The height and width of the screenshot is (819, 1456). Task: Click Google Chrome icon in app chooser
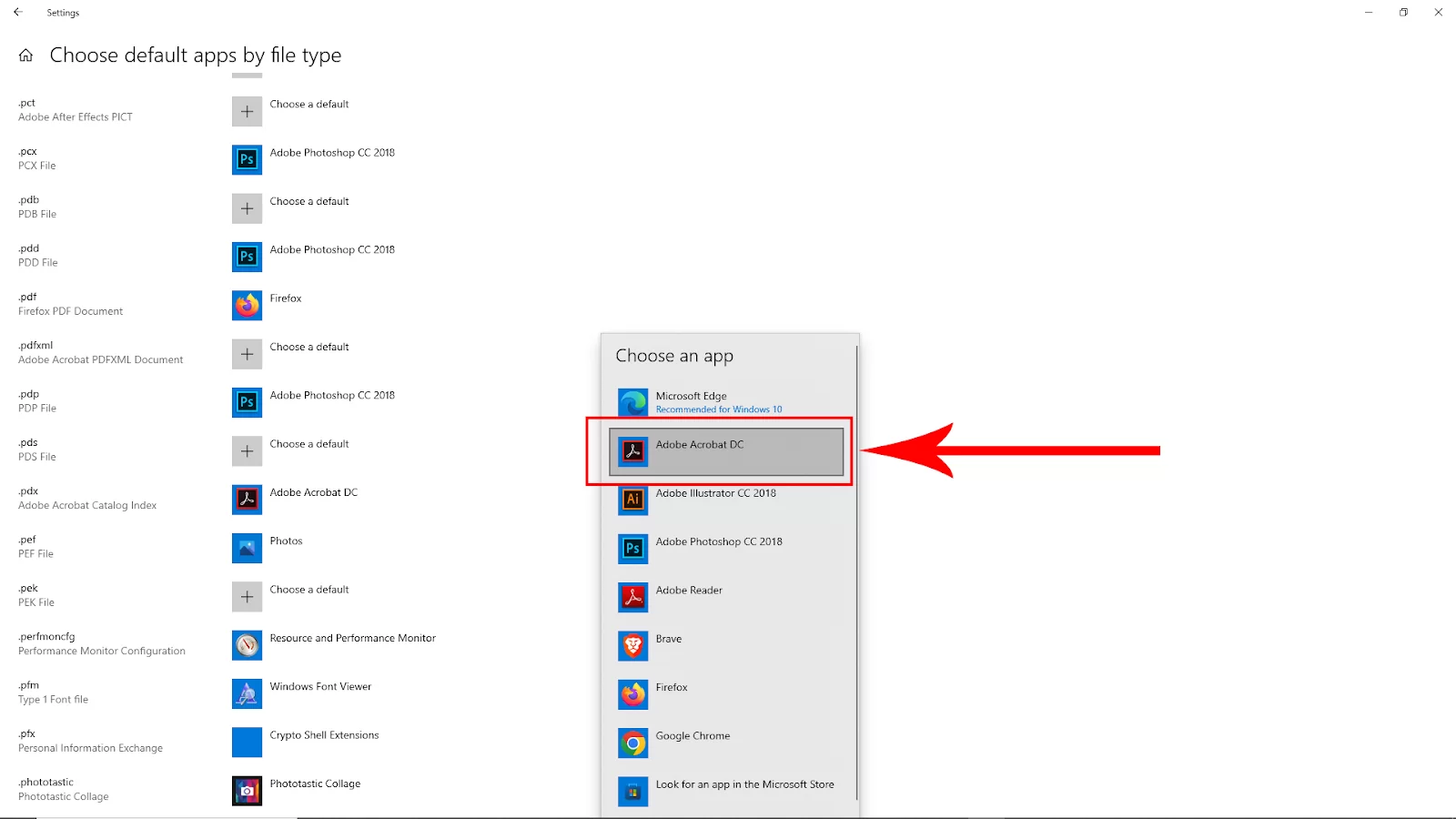coord(633,743)
